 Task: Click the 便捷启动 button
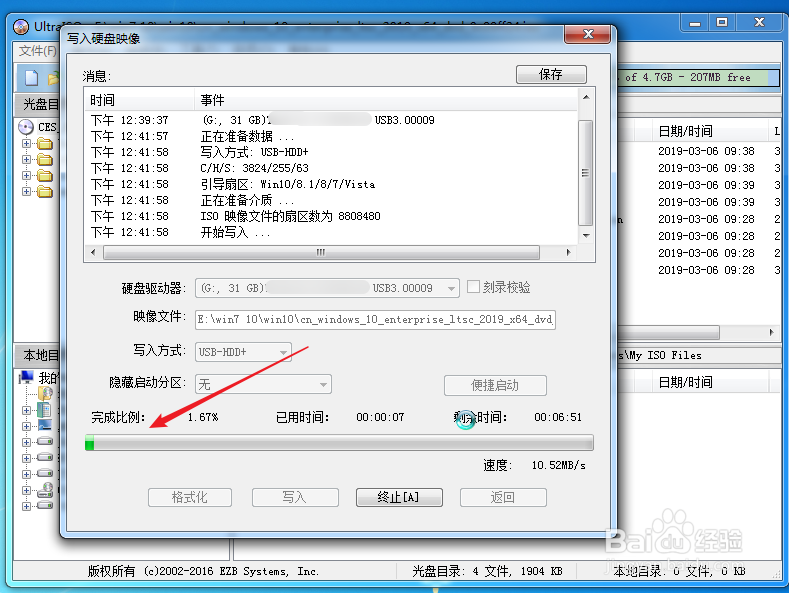(495, 386)
